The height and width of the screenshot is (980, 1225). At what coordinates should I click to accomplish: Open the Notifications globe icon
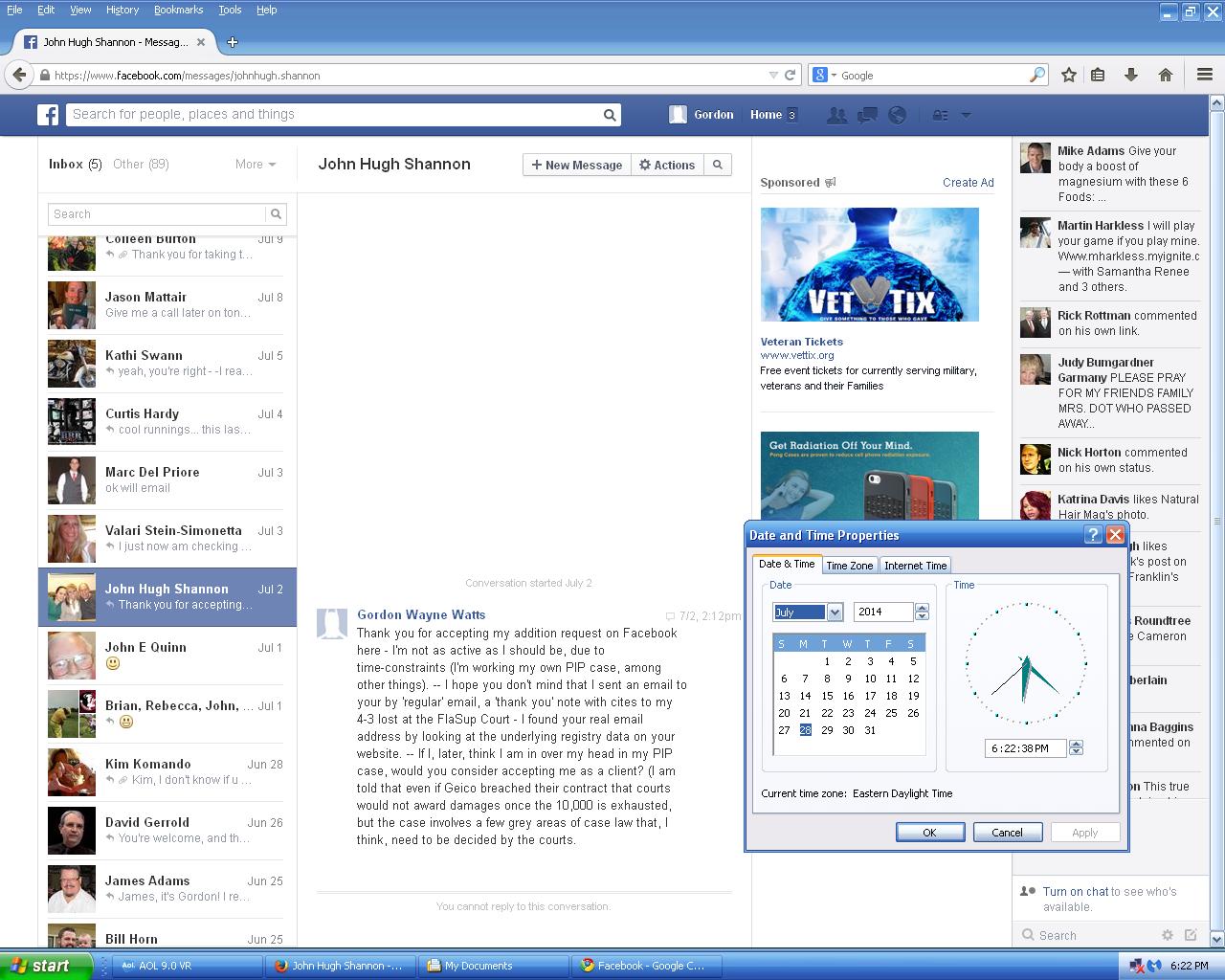897,115
